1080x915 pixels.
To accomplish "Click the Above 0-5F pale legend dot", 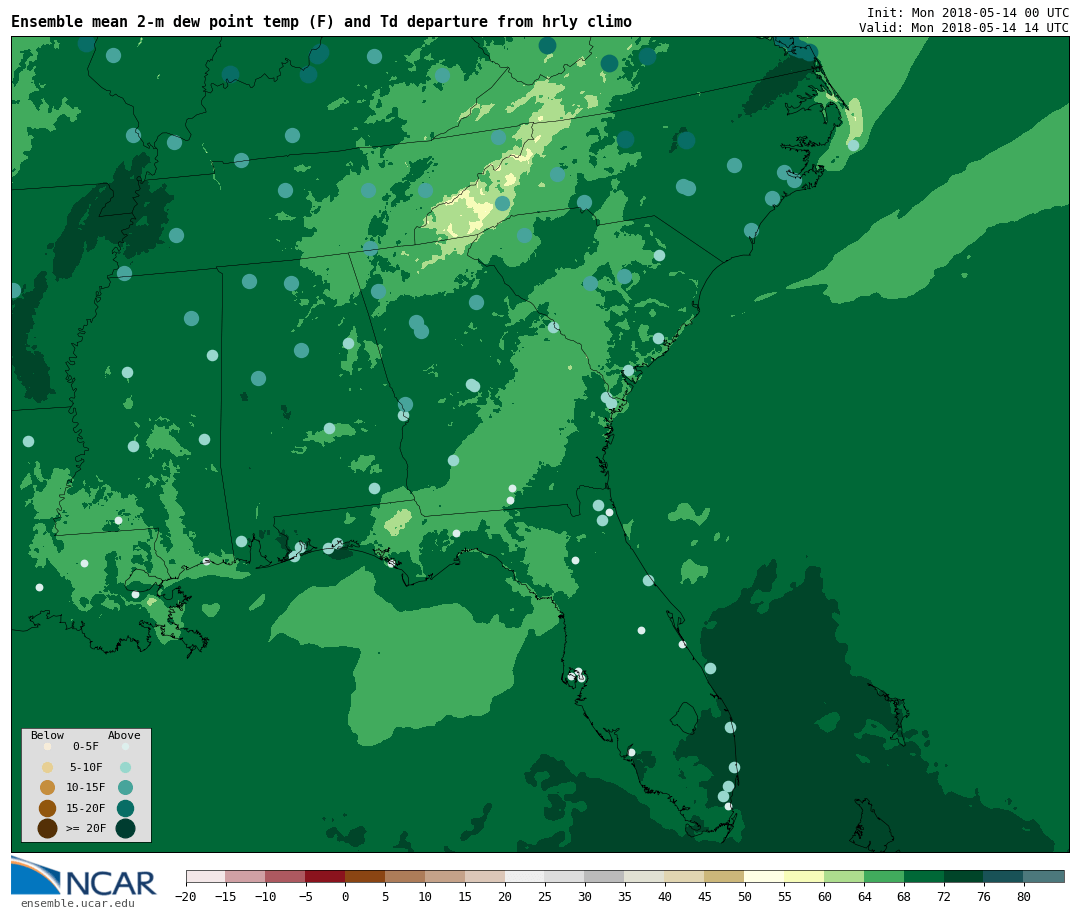I will 125,746.
